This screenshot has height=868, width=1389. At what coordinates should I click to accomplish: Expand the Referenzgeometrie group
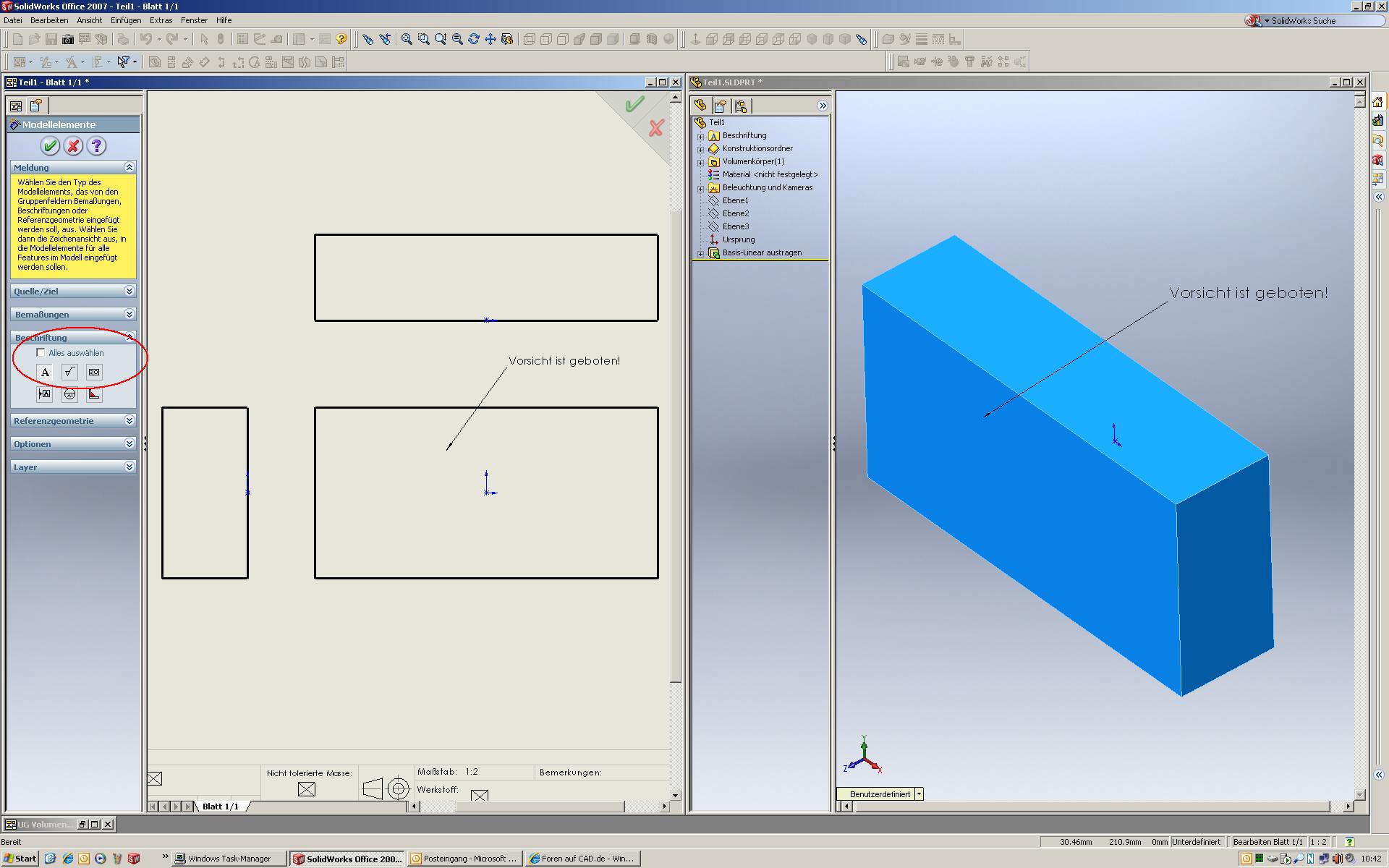[129, 421]
